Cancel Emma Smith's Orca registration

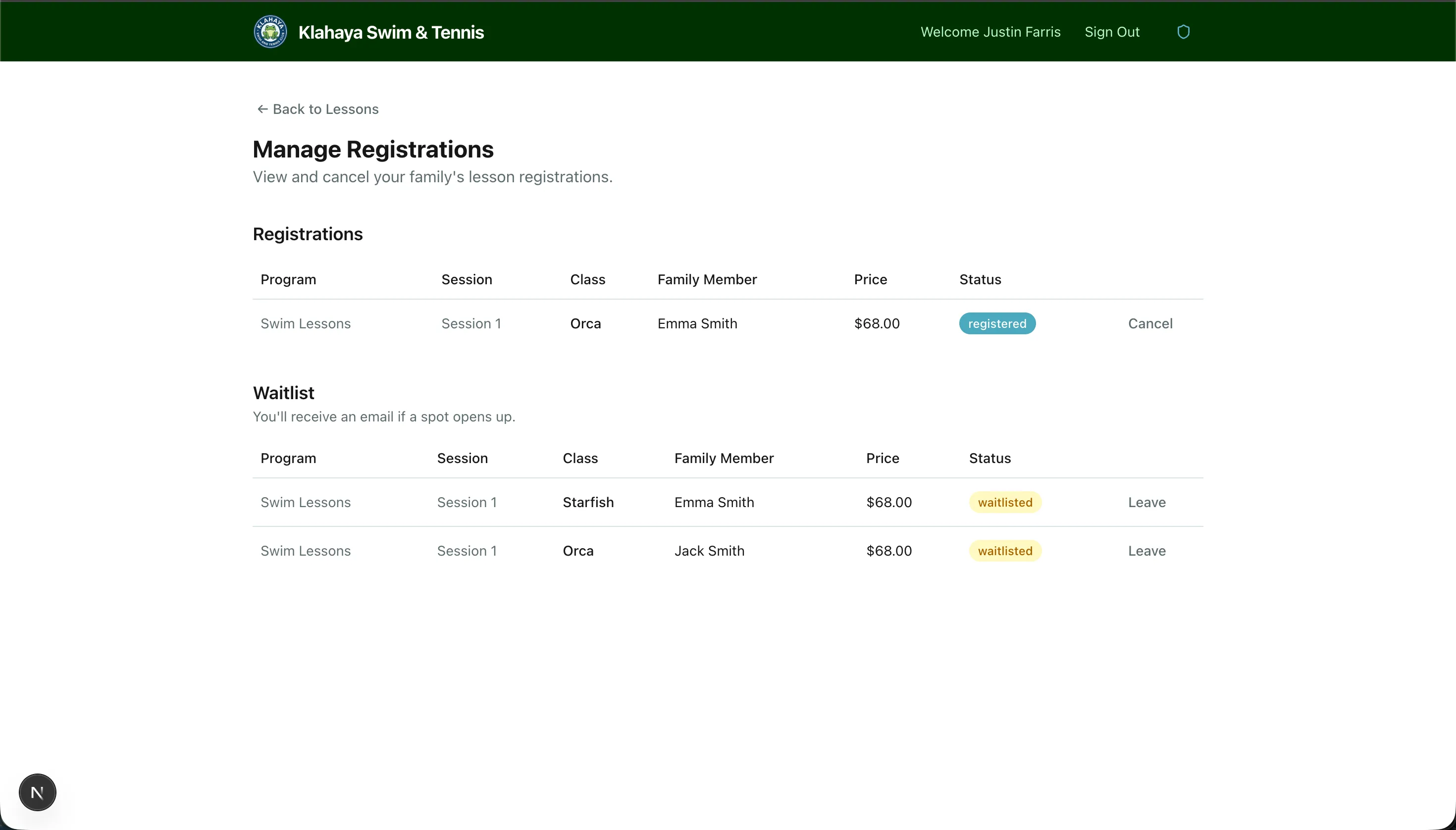[x=1149, y=323]
